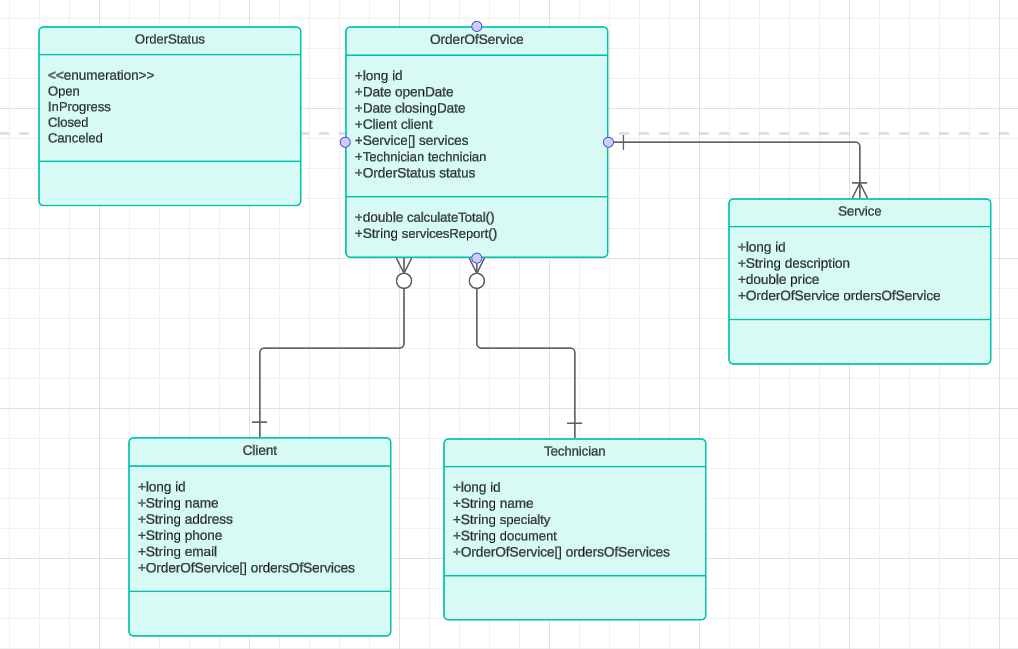The height and width of the screenshot is (649, 1018).
Task: Click the empty methods compartment of Service
Action: pyautogui.click(x=860, y=341)
